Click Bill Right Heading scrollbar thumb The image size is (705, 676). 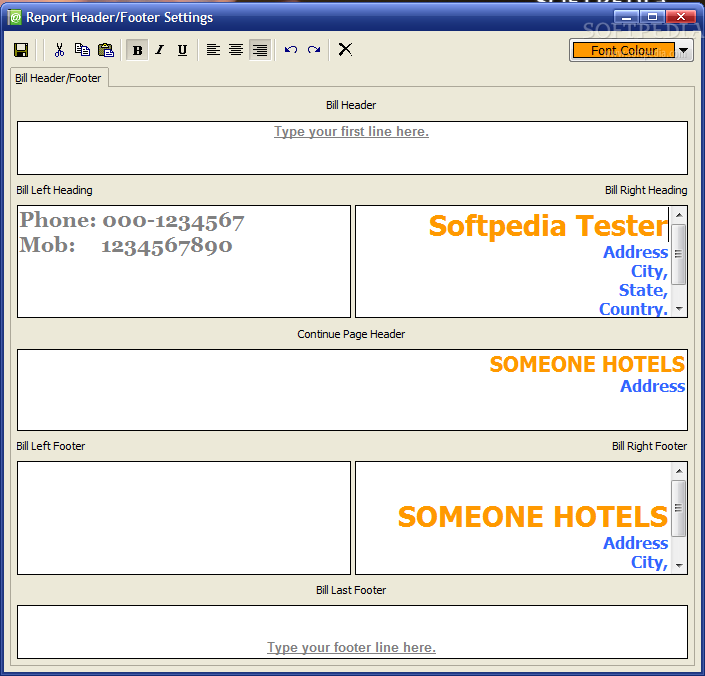click(678, 254)
